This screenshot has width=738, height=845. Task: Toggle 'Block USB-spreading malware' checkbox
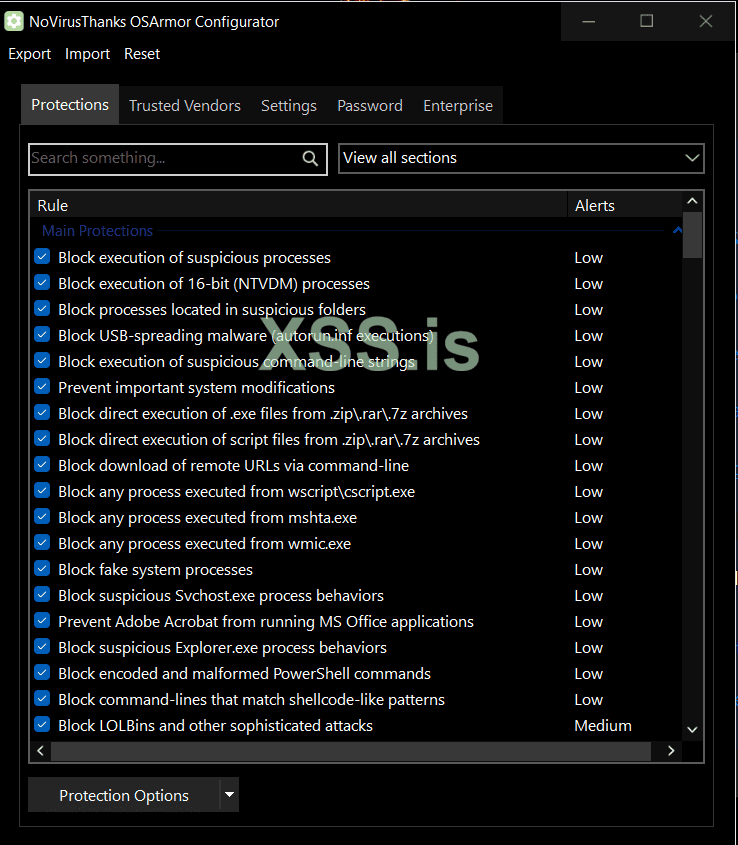[42, 334]
